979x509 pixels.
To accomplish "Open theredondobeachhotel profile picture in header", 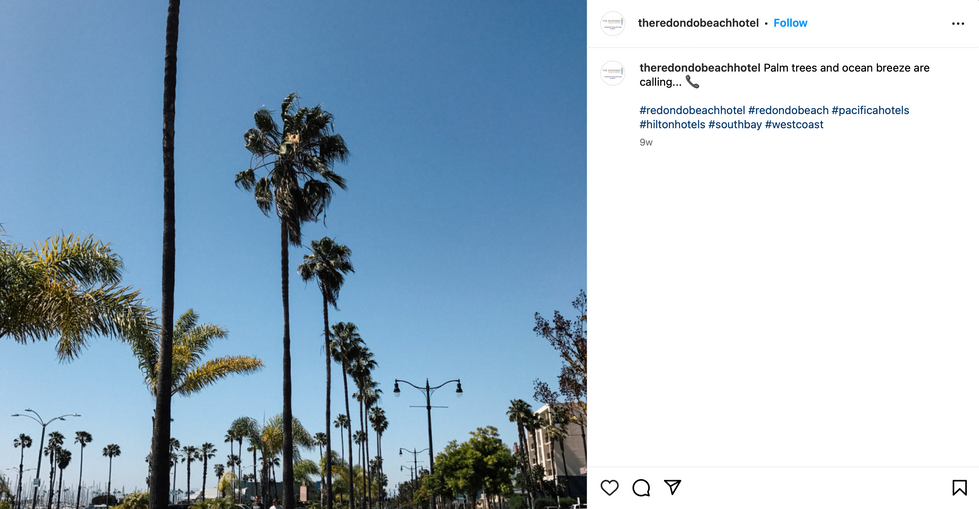I will (x=612, y=23).
